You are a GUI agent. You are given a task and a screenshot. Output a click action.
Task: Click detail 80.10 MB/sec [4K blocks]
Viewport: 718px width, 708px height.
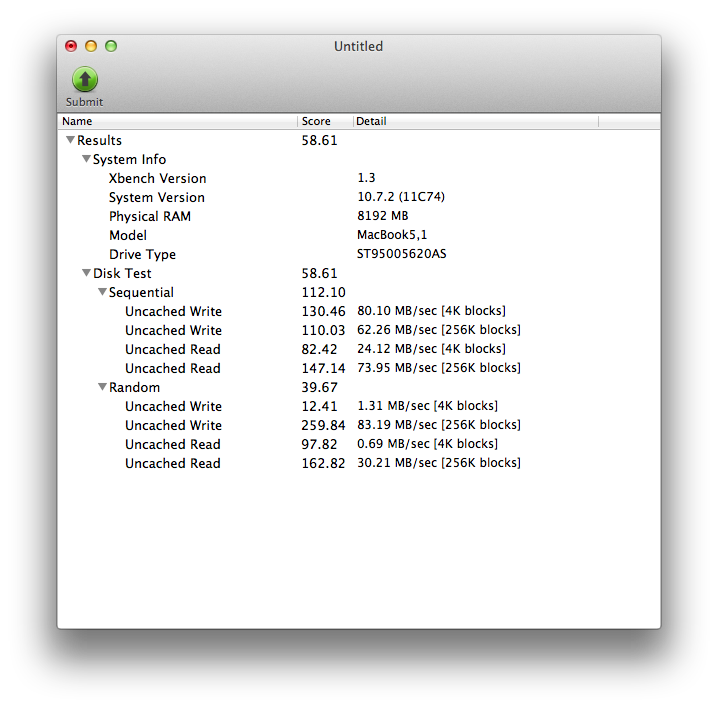[431, 311]
